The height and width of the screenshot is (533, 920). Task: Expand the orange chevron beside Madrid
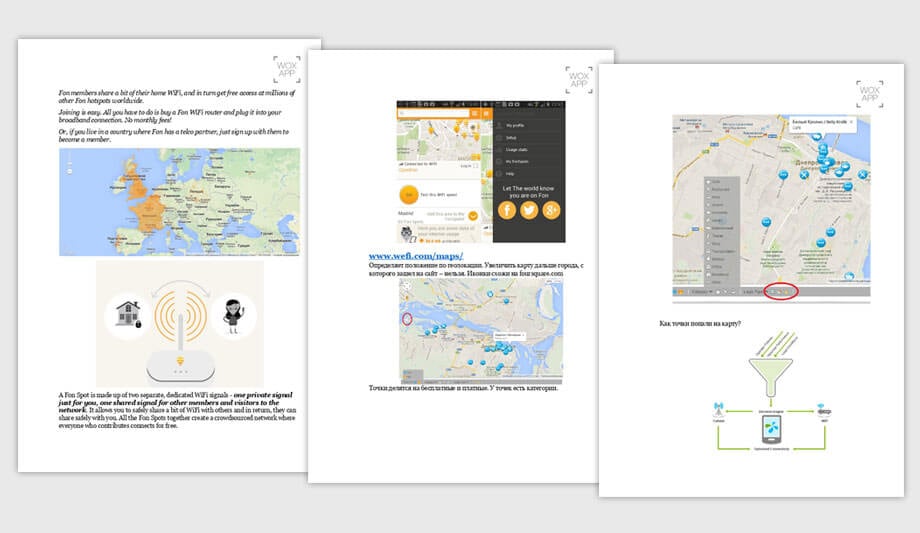click(473, 215)
